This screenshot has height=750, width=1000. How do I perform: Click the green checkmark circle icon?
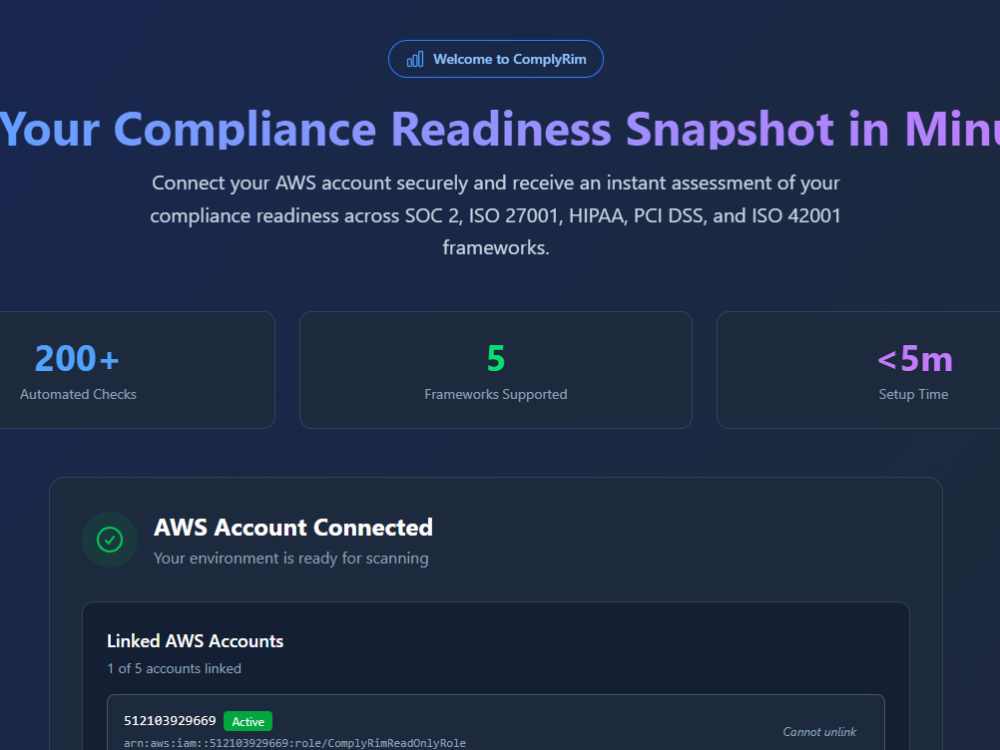coord(110,540)
